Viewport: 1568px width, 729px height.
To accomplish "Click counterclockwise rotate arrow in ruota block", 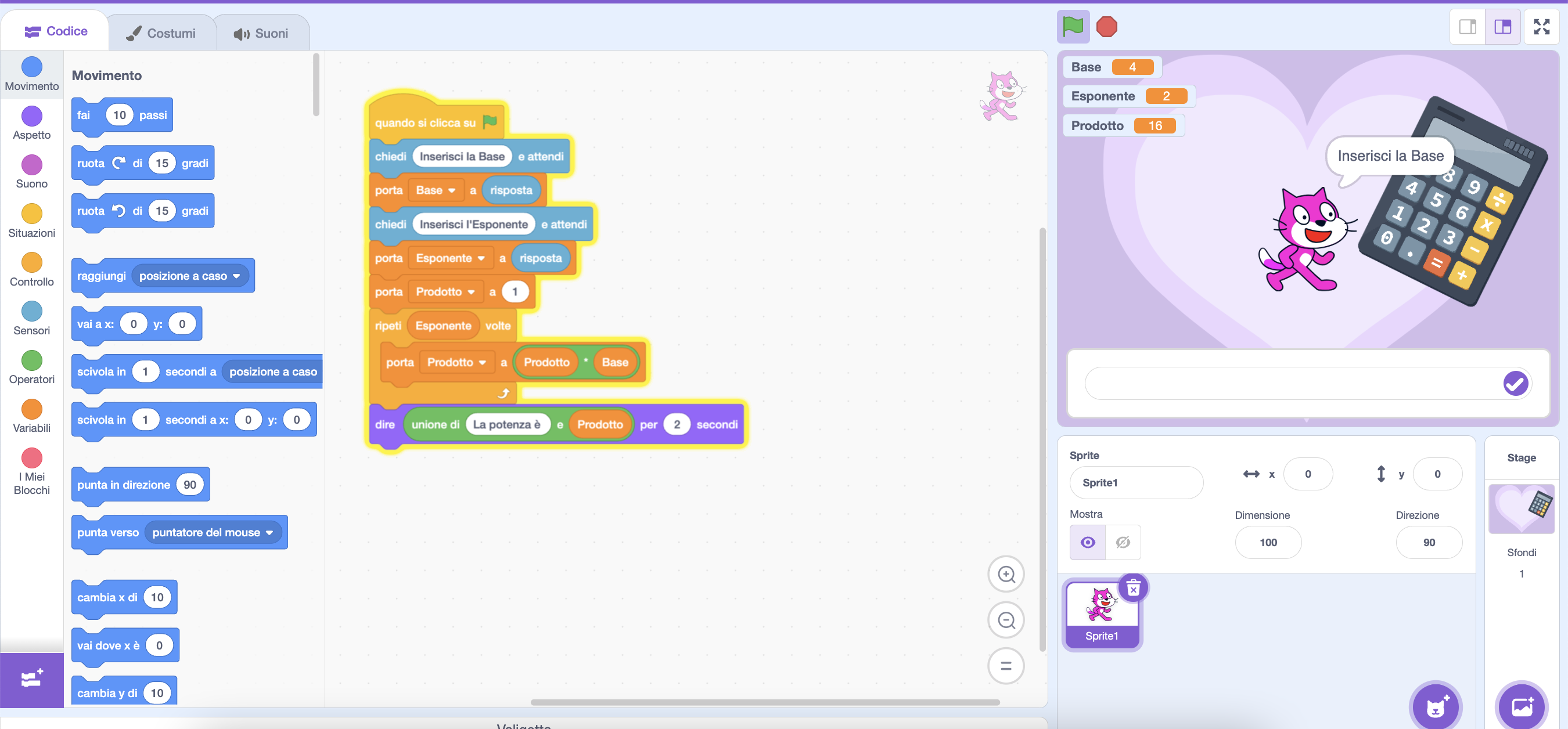I will pyautogui.click(x=118, y=211).
